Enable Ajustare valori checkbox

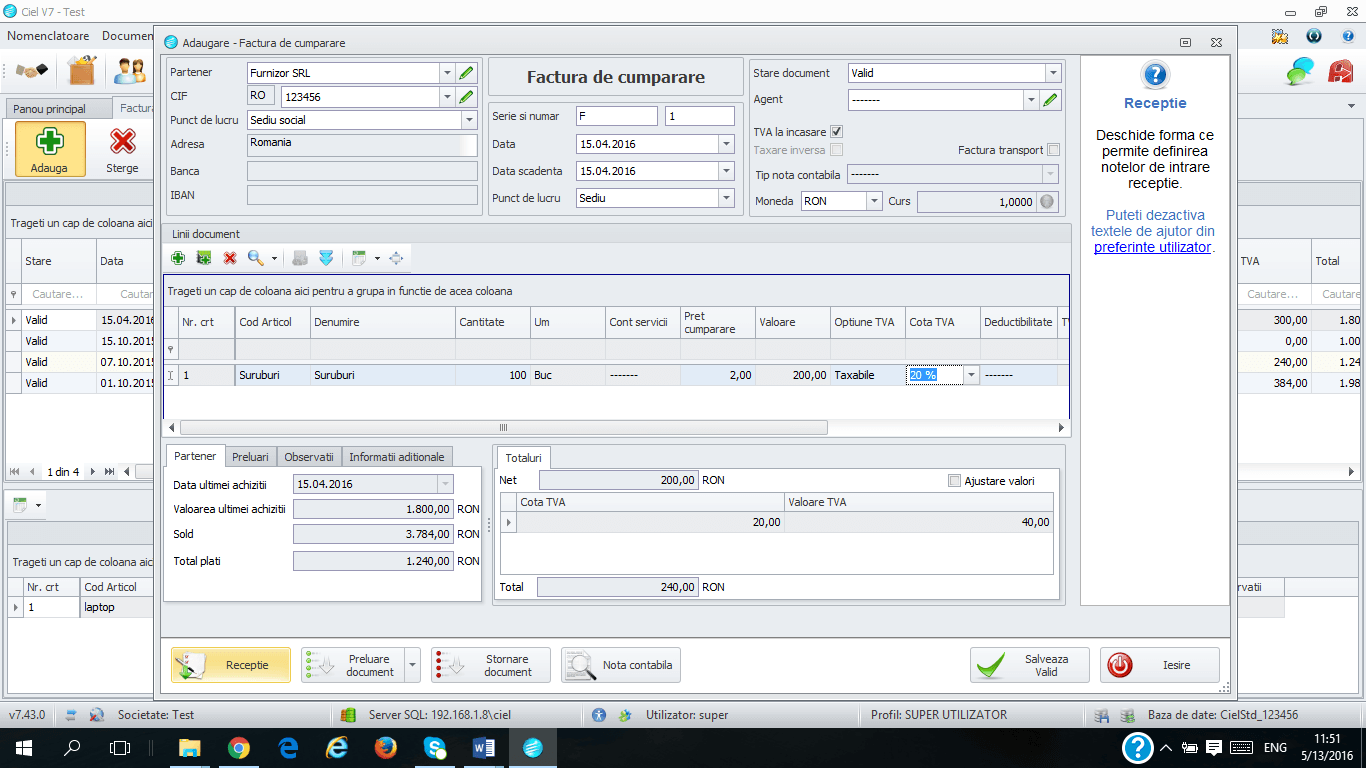[x=954, y=481]
